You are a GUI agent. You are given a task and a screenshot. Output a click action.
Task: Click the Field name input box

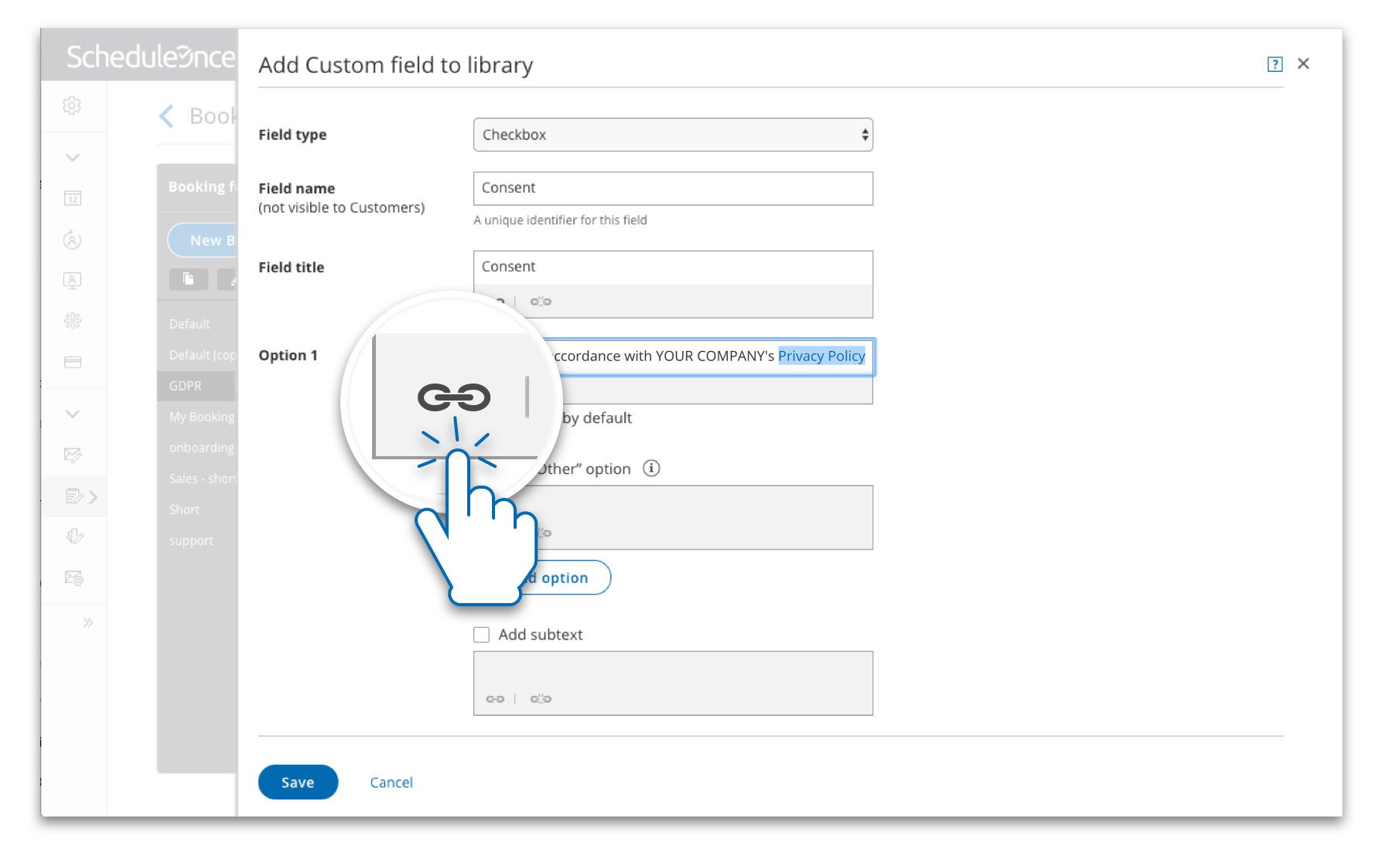(x=673, y=189)
